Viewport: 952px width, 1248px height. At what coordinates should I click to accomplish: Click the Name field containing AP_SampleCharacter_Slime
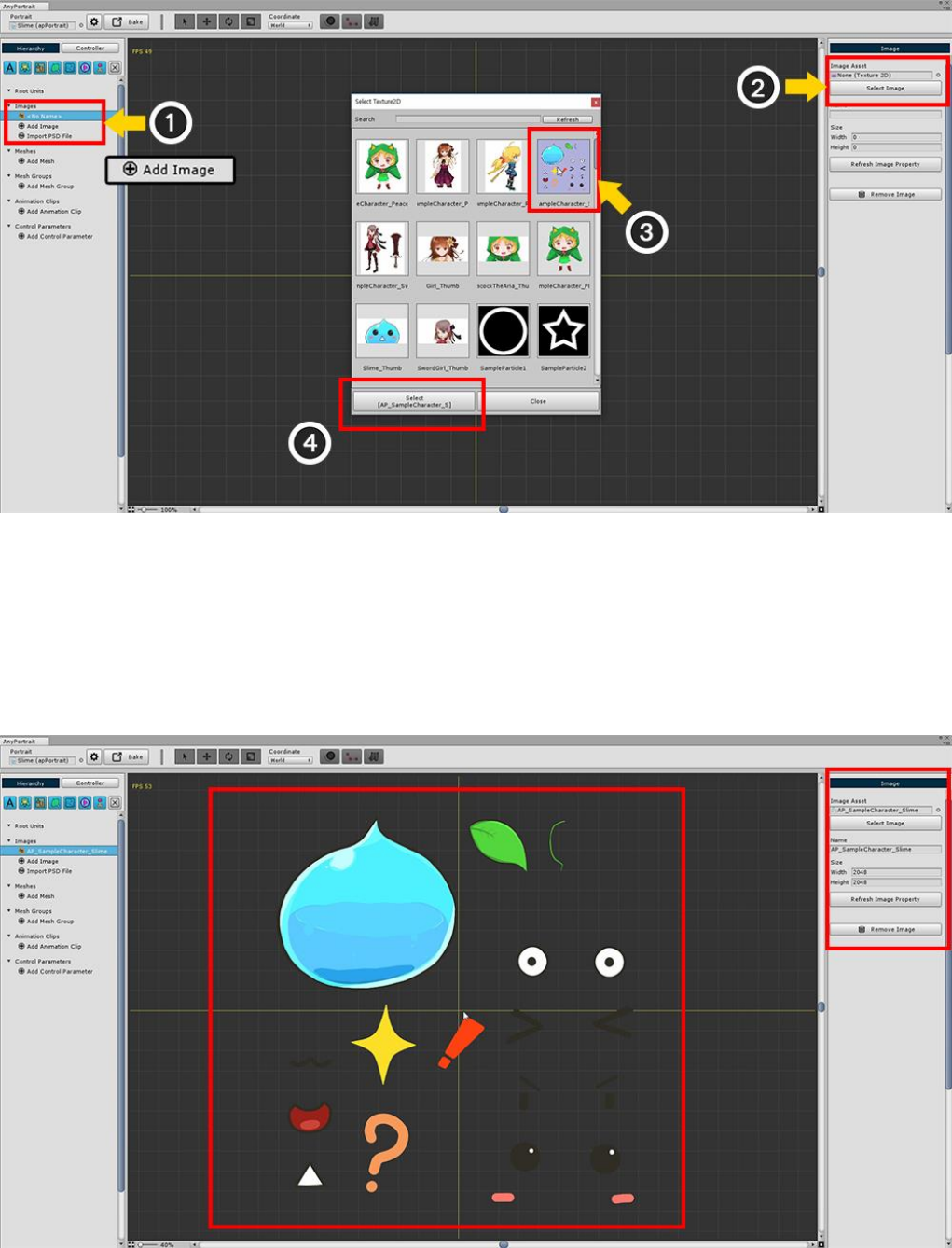(x=886, y=850)
